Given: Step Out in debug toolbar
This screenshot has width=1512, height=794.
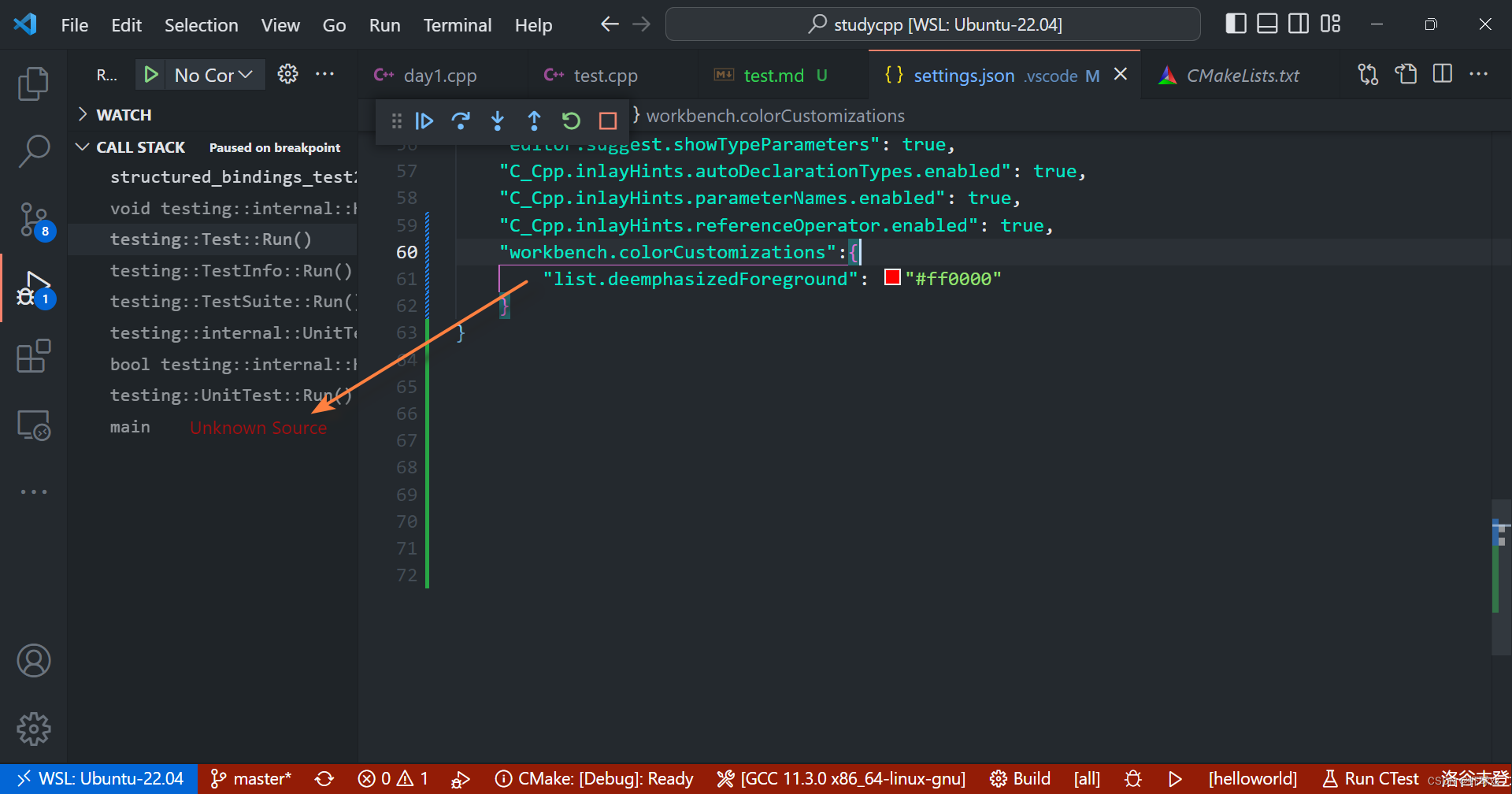Looking at the screenshot, I should coord(534,121).
